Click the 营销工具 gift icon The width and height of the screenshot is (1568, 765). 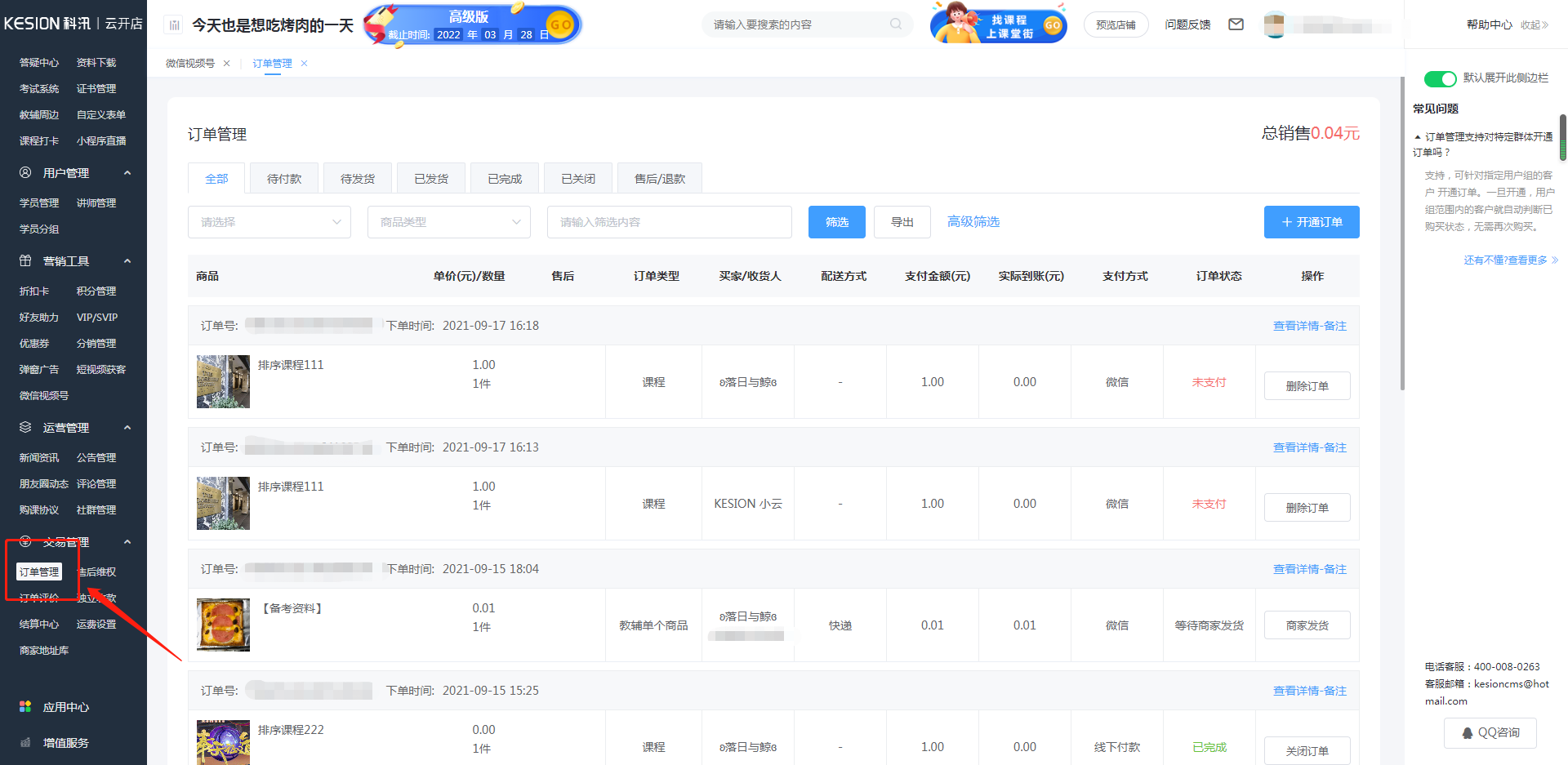25,260
